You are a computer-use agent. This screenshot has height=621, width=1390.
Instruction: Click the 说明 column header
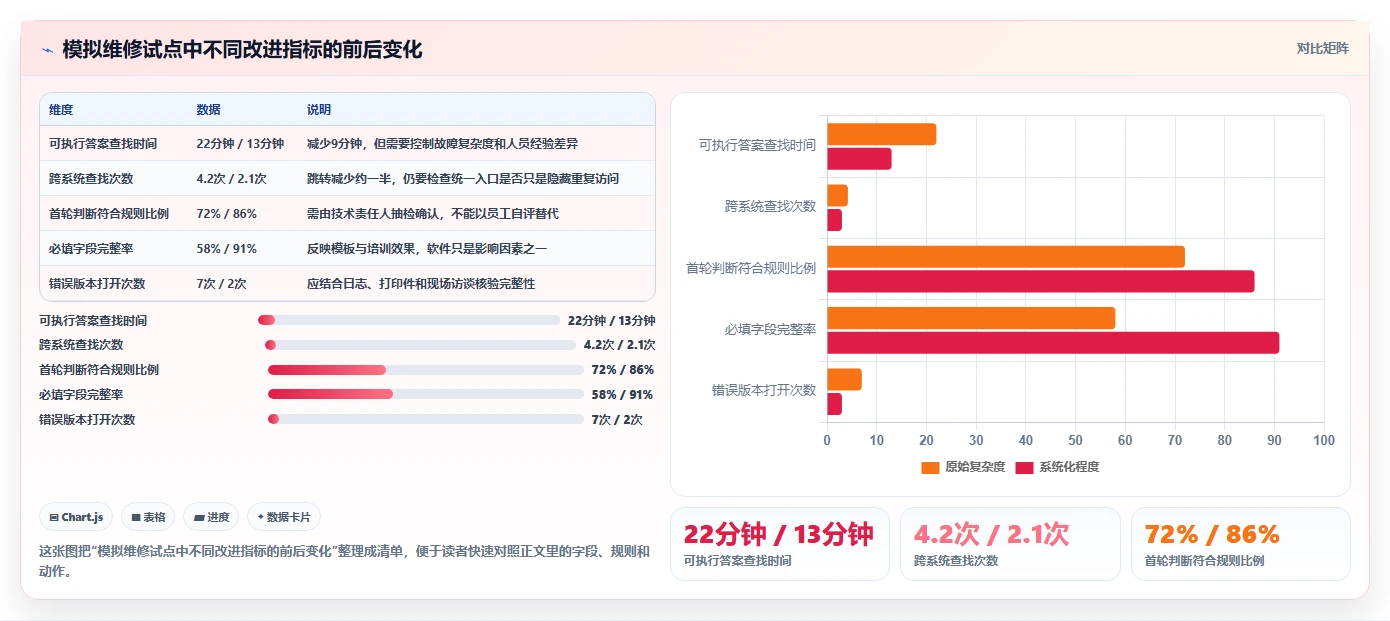coord(319,110)
